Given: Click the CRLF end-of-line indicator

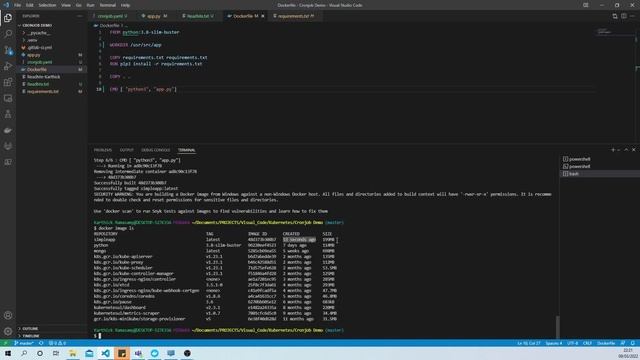Looking at the screenshot, I should [x=587, y=343].
